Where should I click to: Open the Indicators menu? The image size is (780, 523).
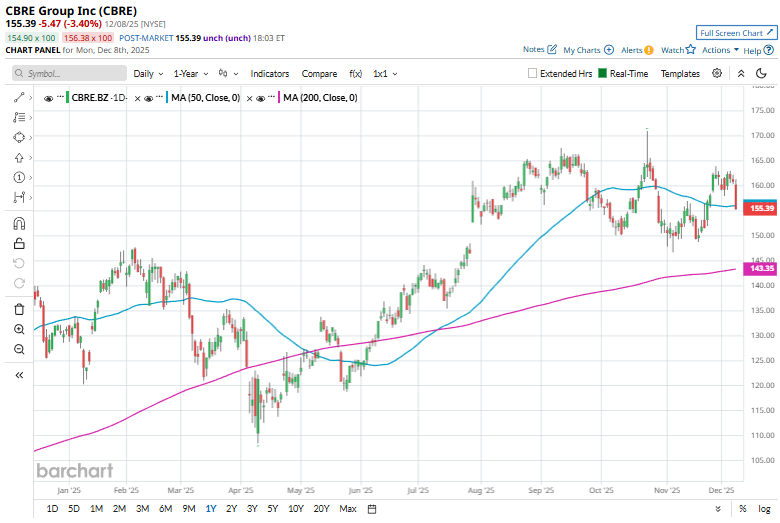269,74
